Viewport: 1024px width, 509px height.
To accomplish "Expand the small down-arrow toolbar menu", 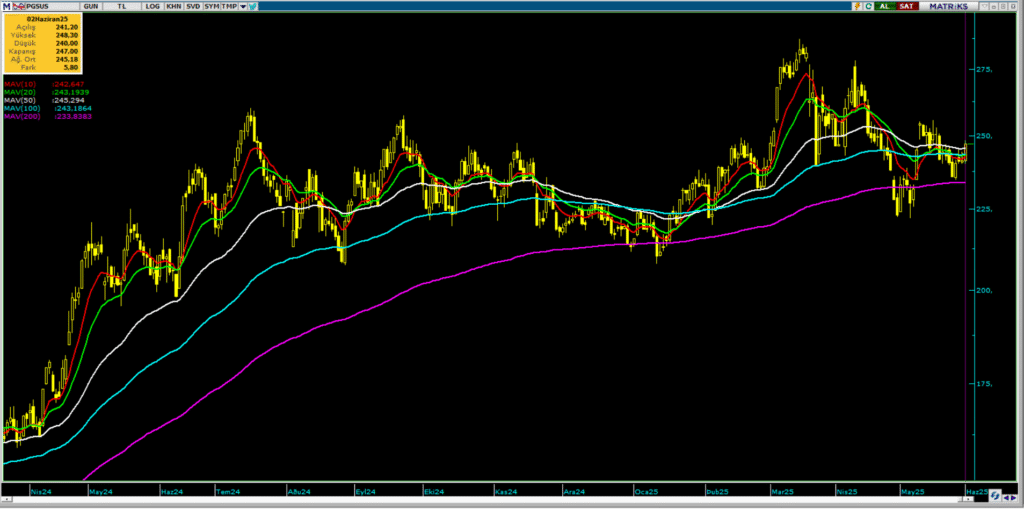I will (245, 6).
